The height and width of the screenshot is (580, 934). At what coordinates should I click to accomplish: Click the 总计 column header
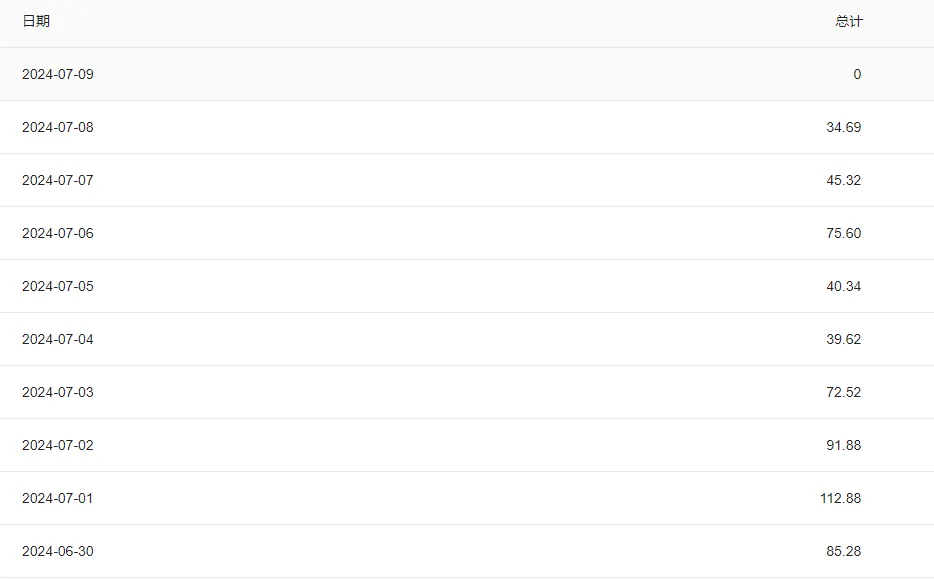point(849,21)
